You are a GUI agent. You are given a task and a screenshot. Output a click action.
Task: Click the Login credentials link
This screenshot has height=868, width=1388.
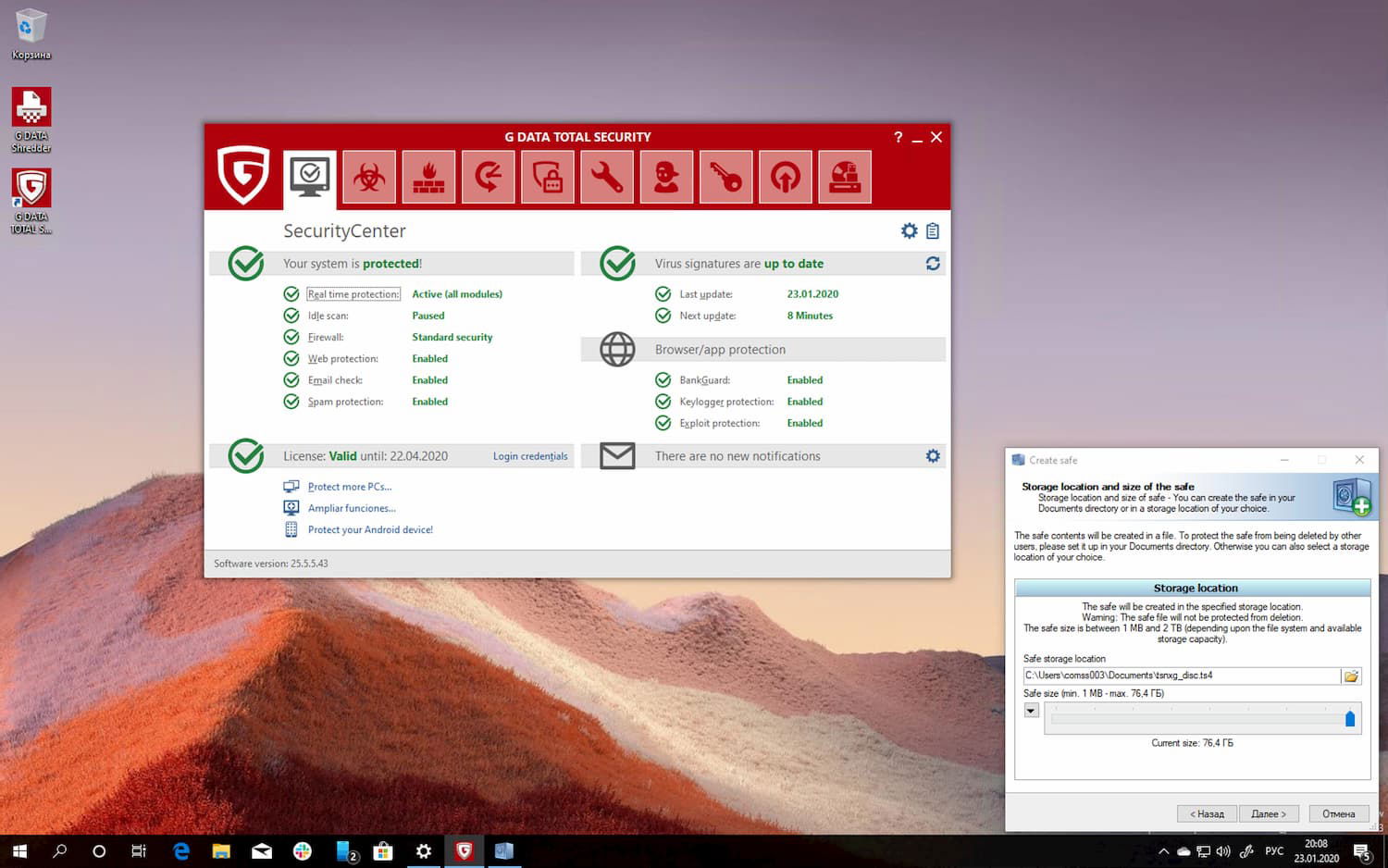(x=530, y=456)
